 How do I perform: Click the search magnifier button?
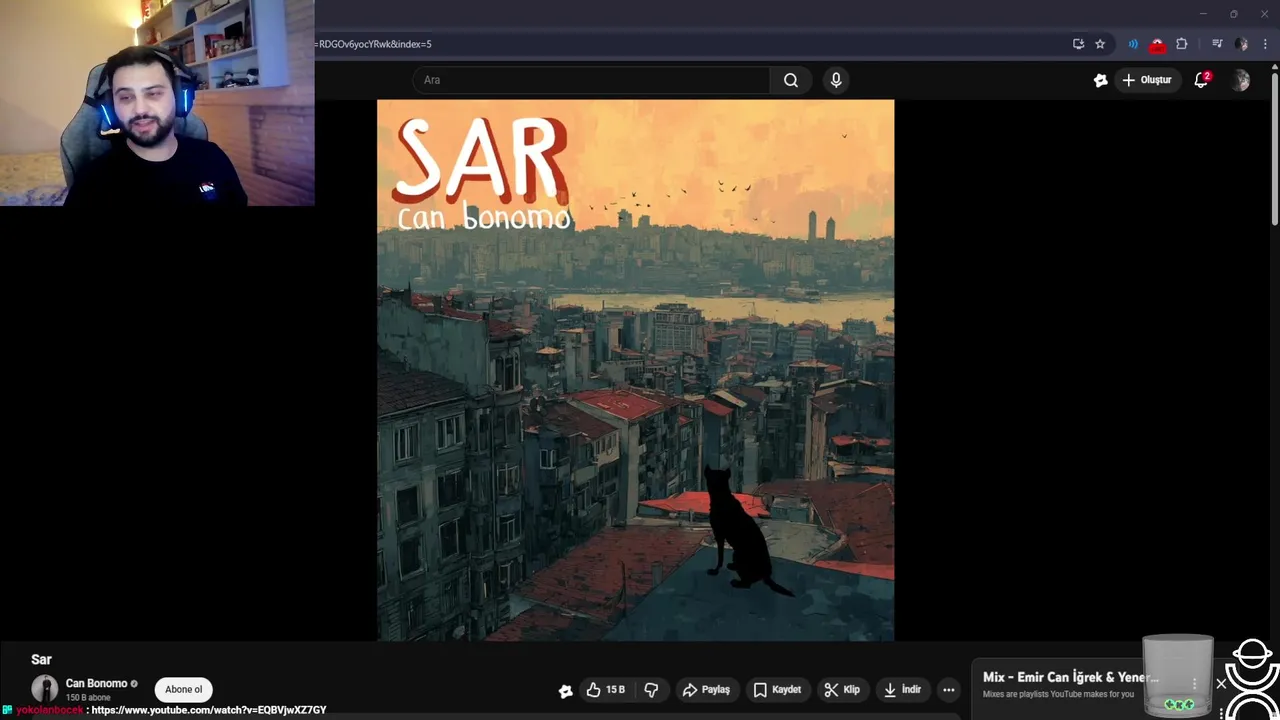pyautogui.click(x=791, y=80)
